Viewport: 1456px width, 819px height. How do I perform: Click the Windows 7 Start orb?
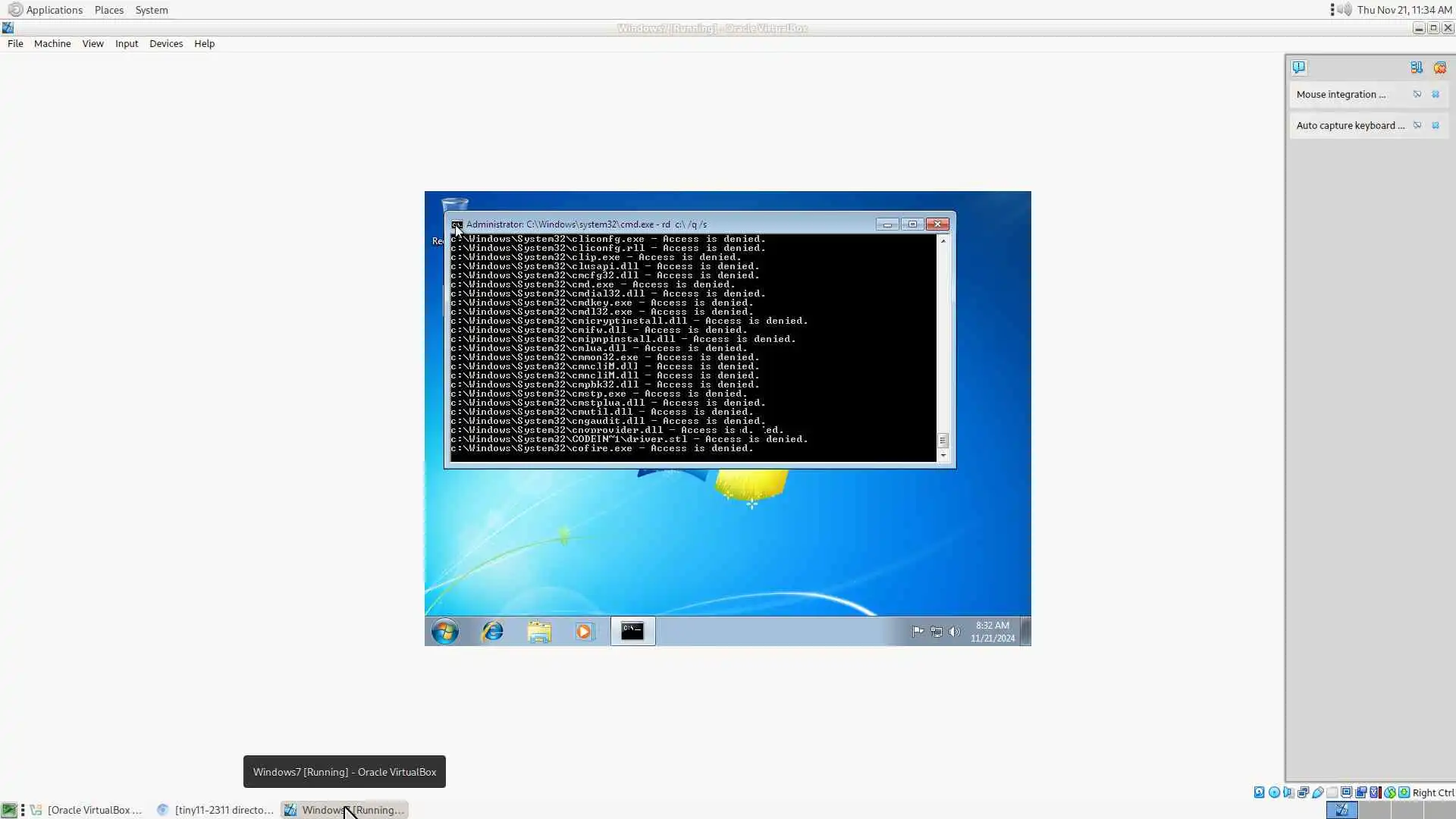point(445,631)
